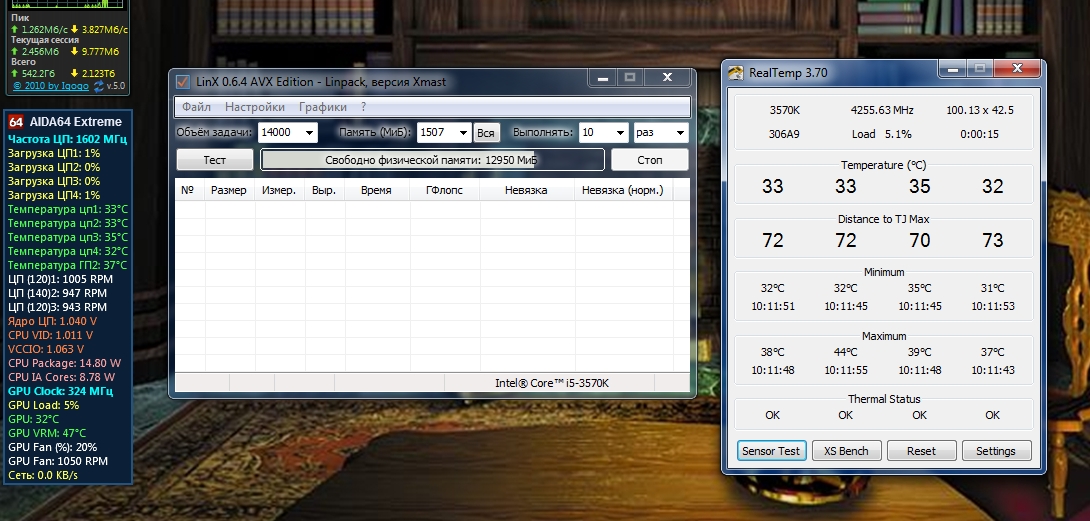Click the ГФлопс column header
This screenshot has height=521, width=1090.
pos(444,190)
